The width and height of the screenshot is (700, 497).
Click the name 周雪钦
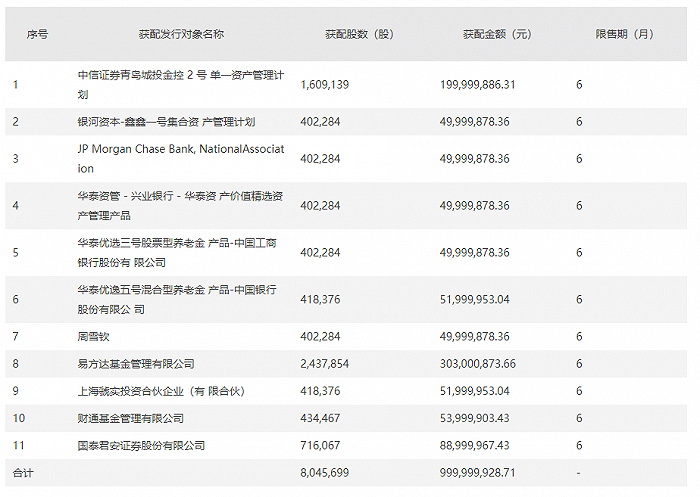pyautogui.click(x=93, y=336)
